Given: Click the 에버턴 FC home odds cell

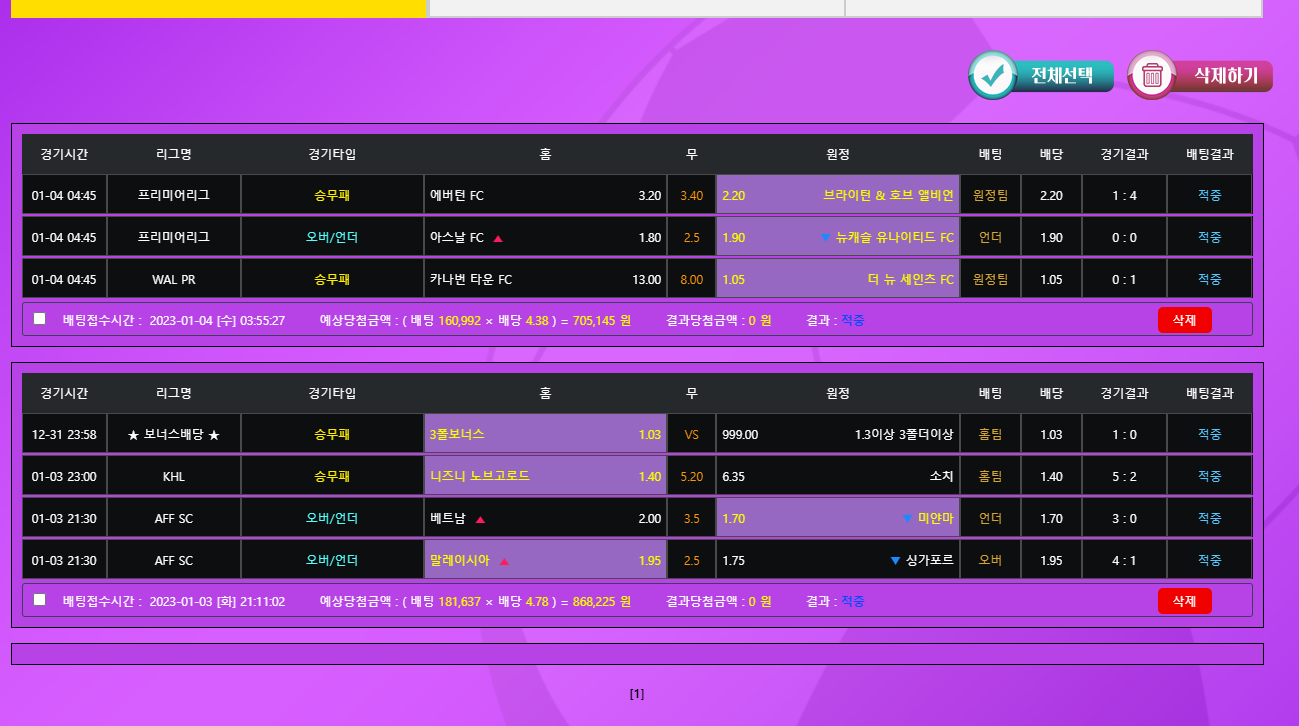Looking at the screenshot, I should coord(545,195).
